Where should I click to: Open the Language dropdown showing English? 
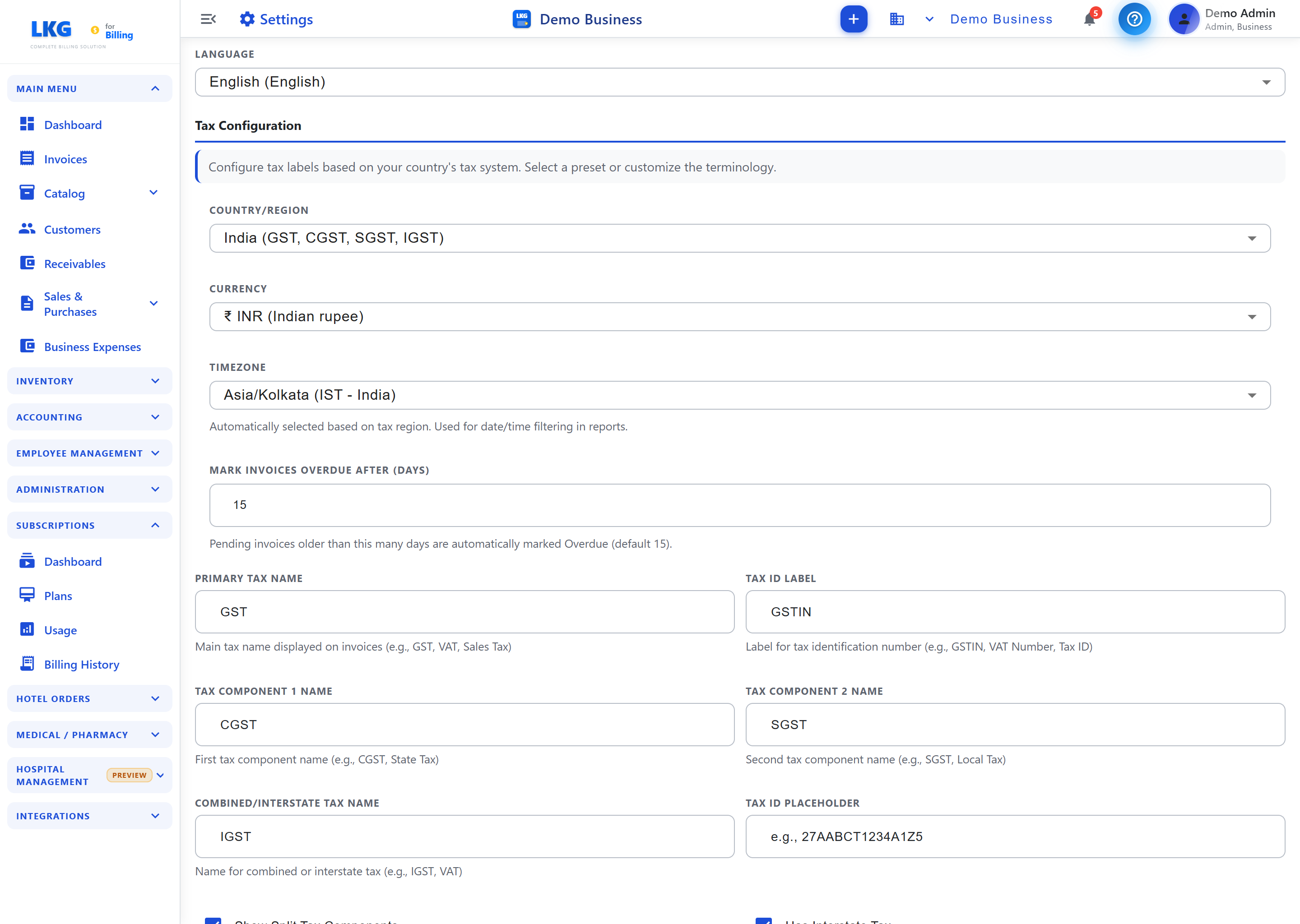[739, 82]
